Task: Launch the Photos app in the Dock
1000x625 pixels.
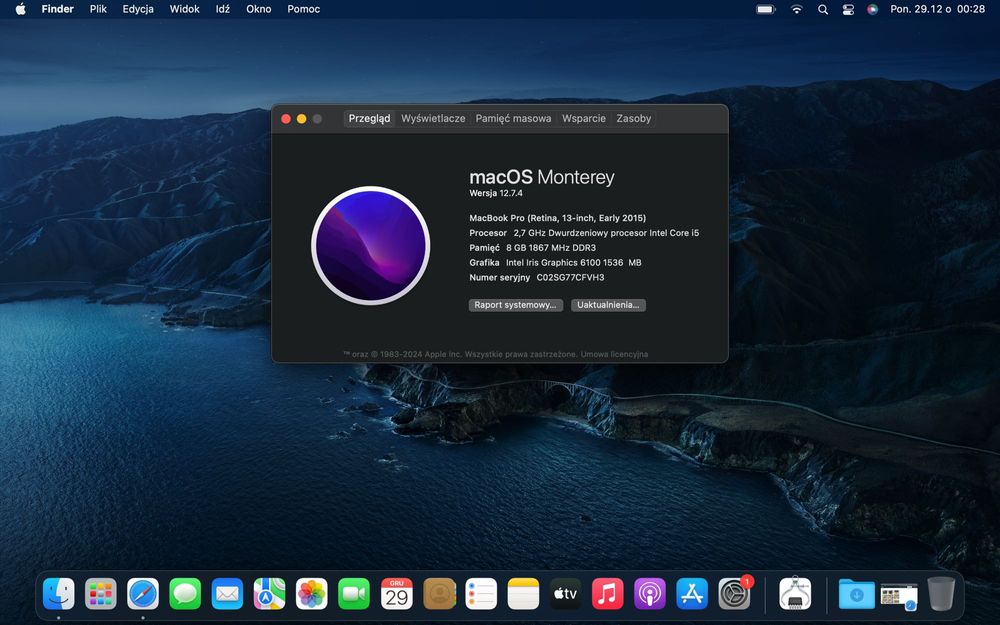Action: click(x=312, y=594)
